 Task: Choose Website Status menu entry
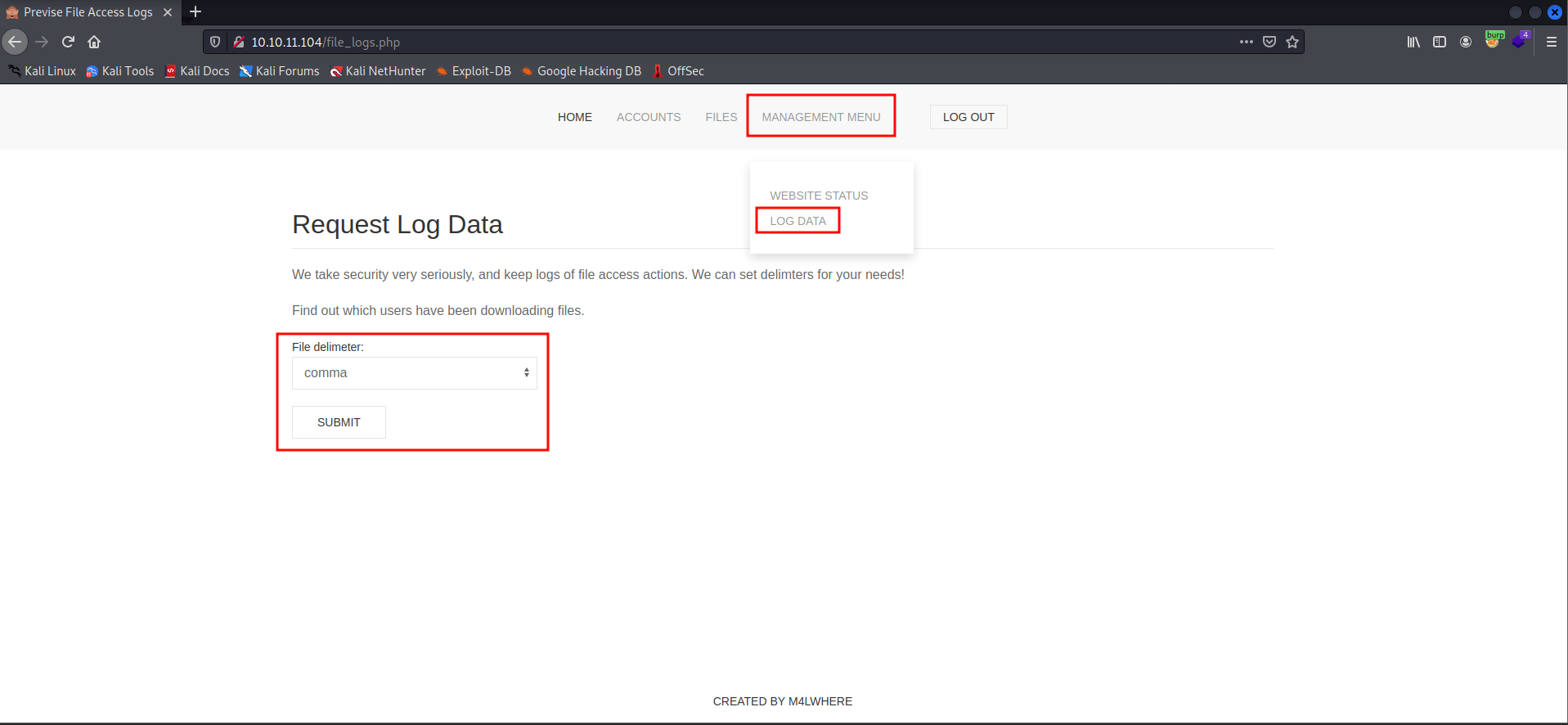click(819, 196)
